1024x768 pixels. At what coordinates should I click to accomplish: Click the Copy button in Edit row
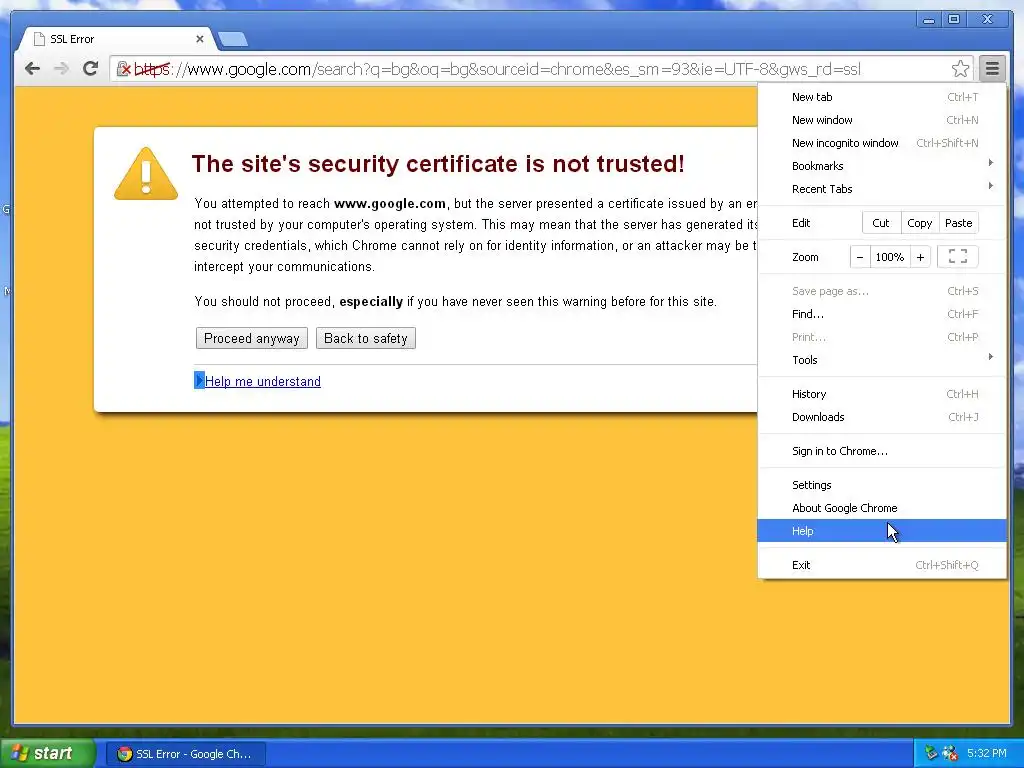pos(920,223)
